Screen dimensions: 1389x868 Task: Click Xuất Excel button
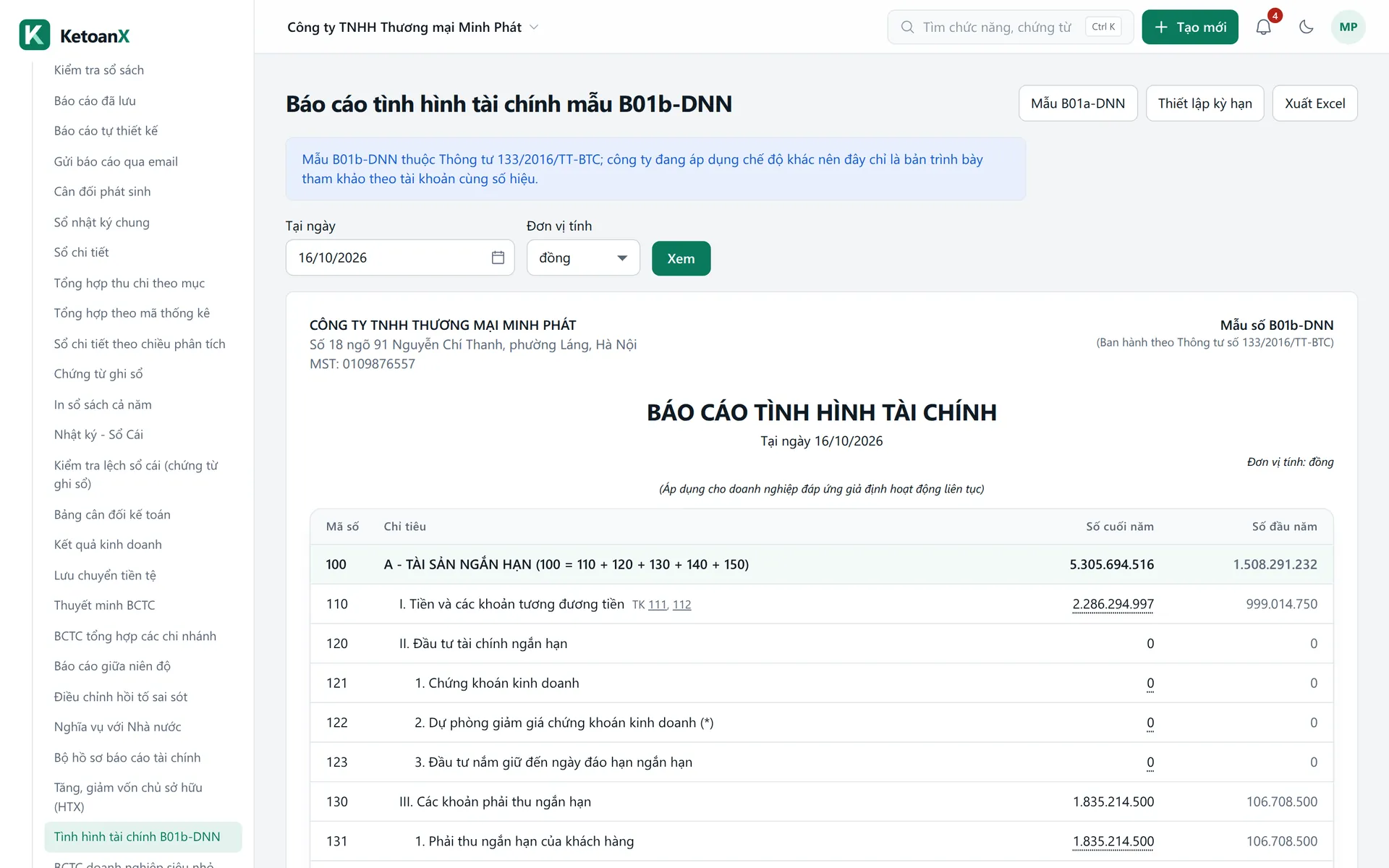tap(1314, 103)
